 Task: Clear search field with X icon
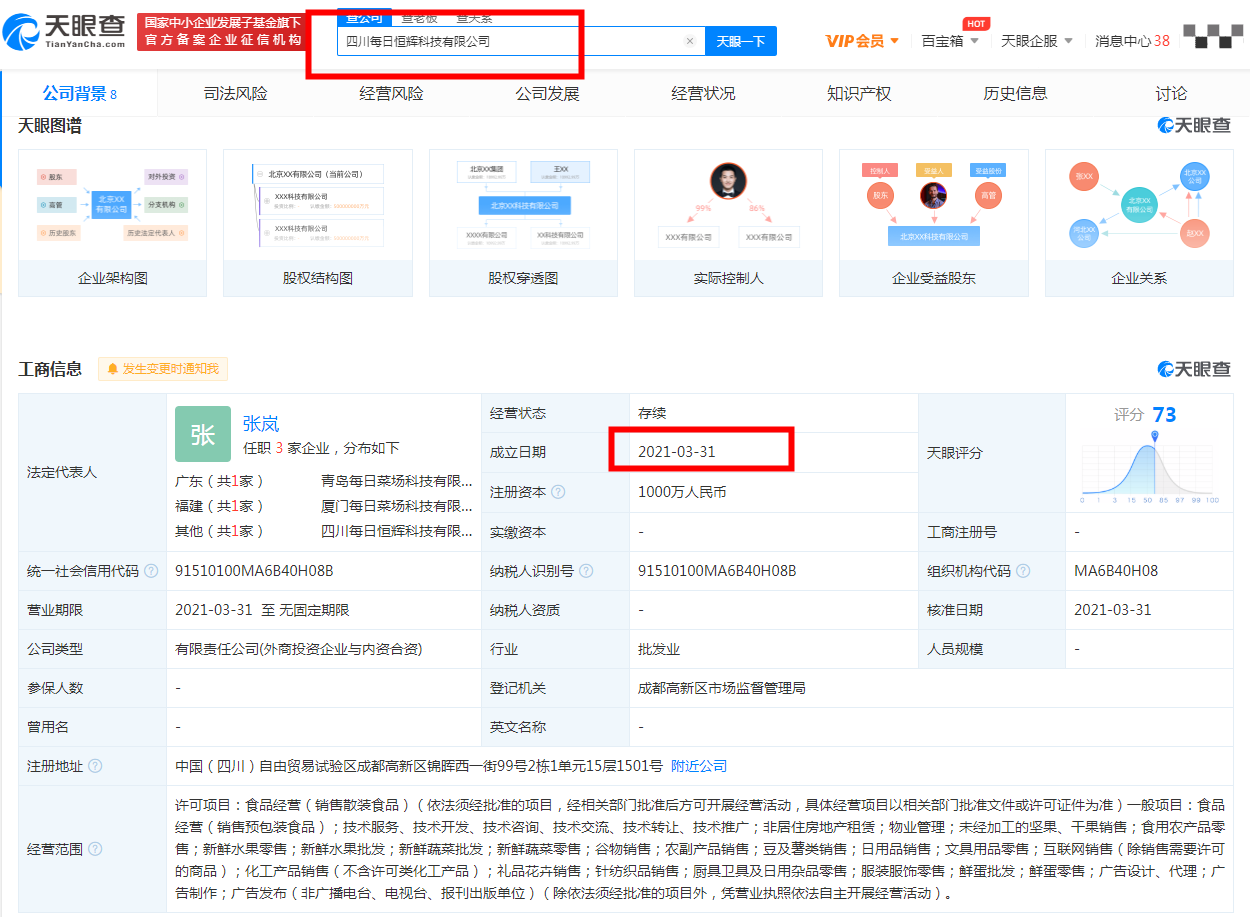click(x=689, y=41)
